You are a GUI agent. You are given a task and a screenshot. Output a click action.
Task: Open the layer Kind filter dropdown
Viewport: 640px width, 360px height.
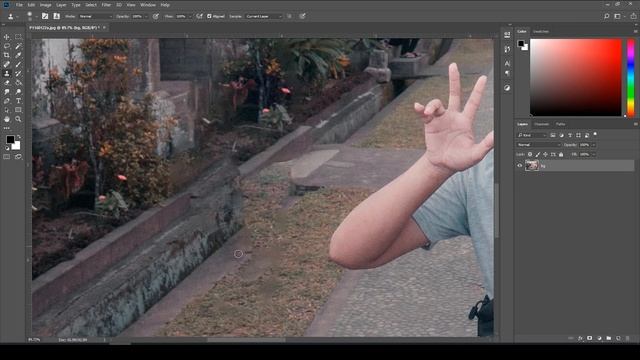coord(532,135)
